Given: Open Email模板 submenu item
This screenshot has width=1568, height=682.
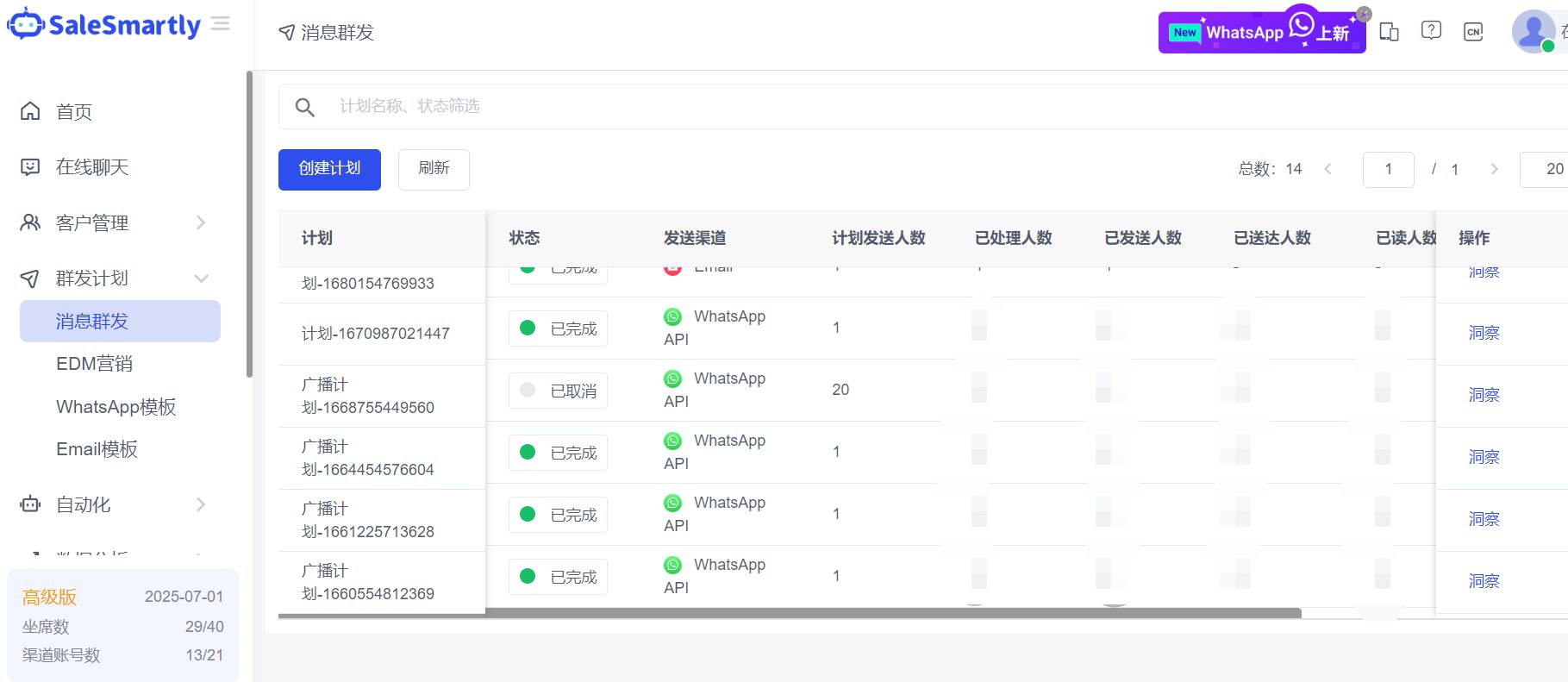Looking at the screenshot, I should pyautogui.click(x=97, y=449).
